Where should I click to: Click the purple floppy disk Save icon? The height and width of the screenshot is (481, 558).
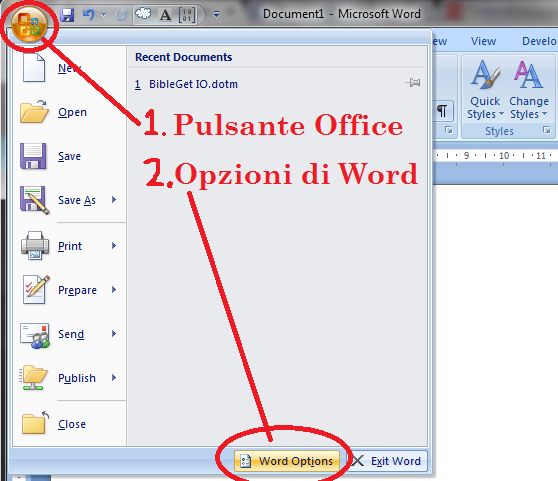pos(33,156)
